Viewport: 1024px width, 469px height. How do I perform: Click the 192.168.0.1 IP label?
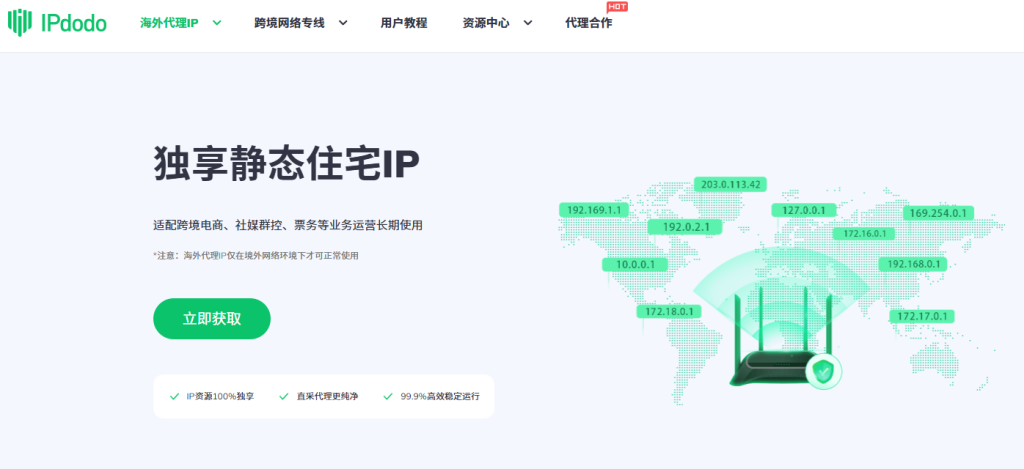[x=910, y=264]
